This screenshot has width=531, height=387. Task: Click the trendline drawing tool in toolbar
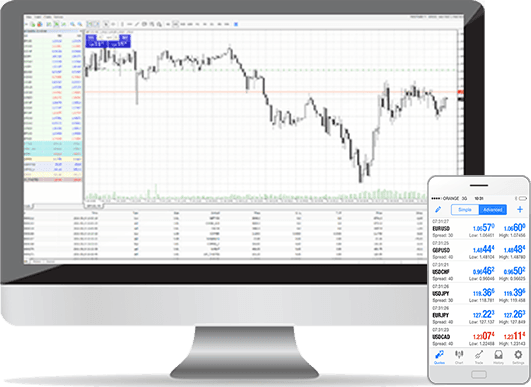pyautogui.click(x=137, y=24)
